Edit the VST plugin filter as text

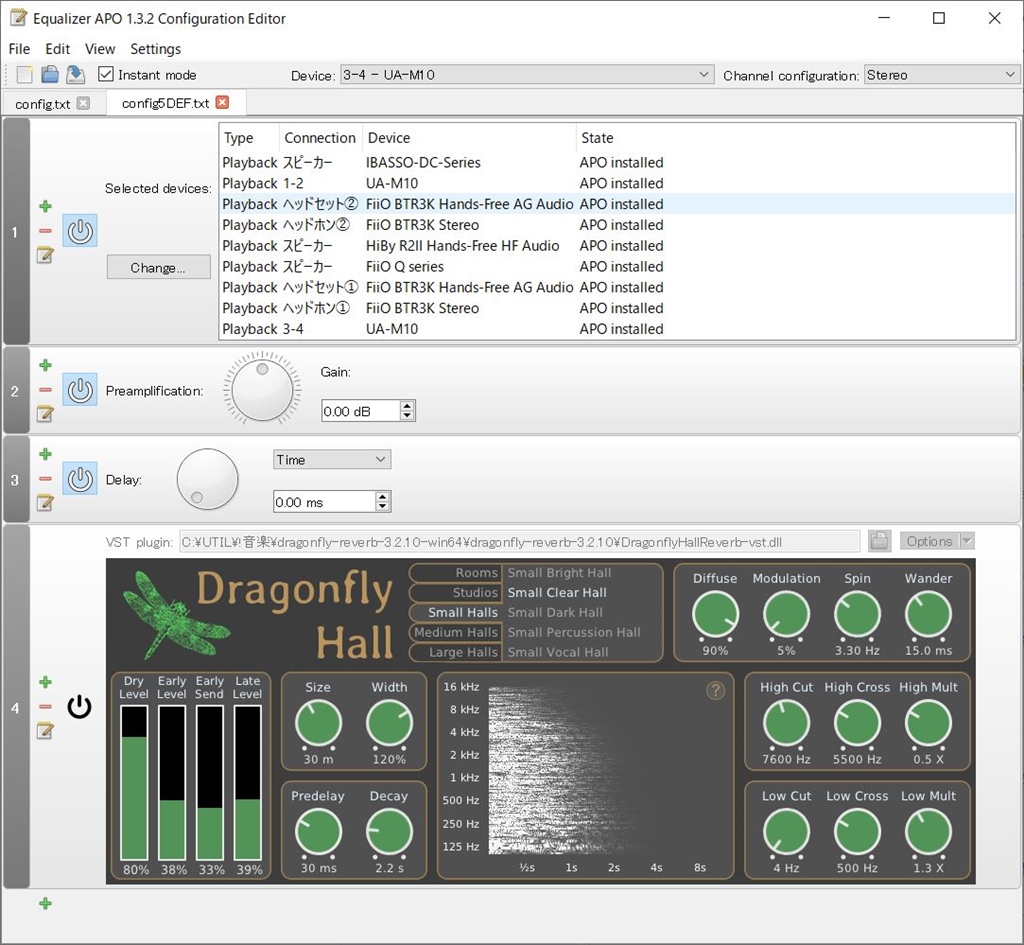pos(45,731)
